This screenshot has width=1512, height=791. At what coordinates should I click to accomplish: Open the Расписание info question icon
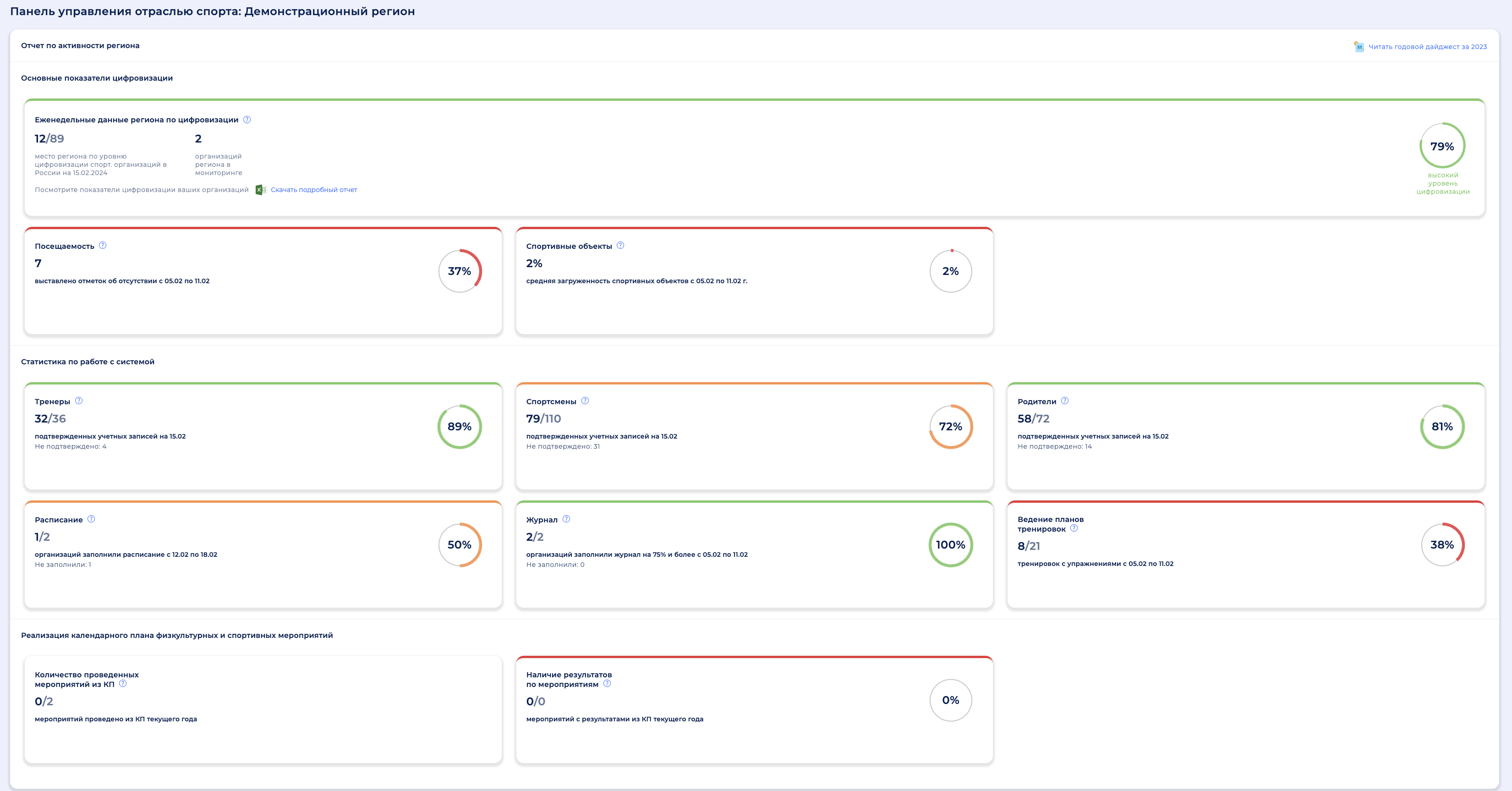tap(91, 519)
